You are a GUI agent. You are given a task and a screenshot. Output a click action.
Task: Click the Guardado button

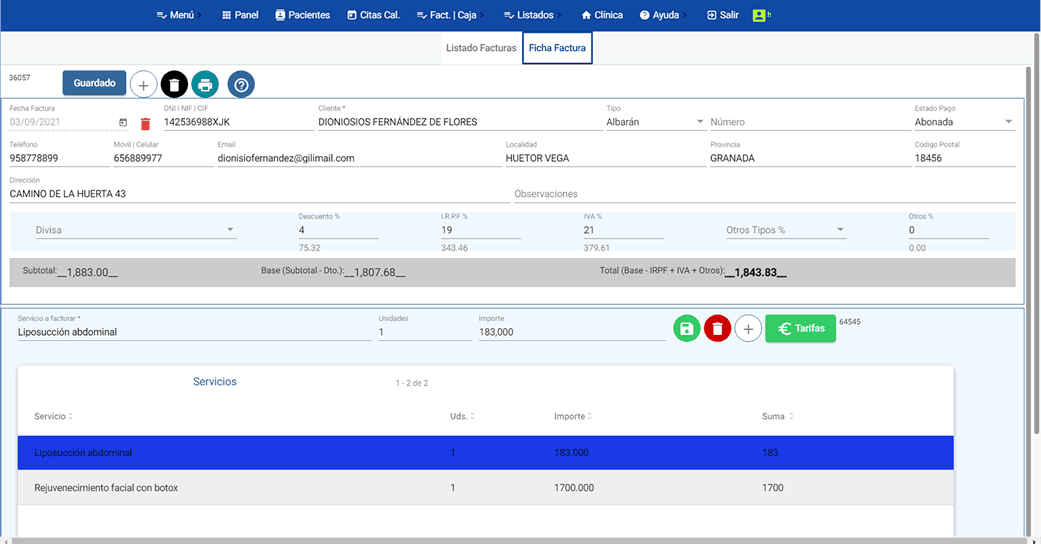tap(94, 83)
